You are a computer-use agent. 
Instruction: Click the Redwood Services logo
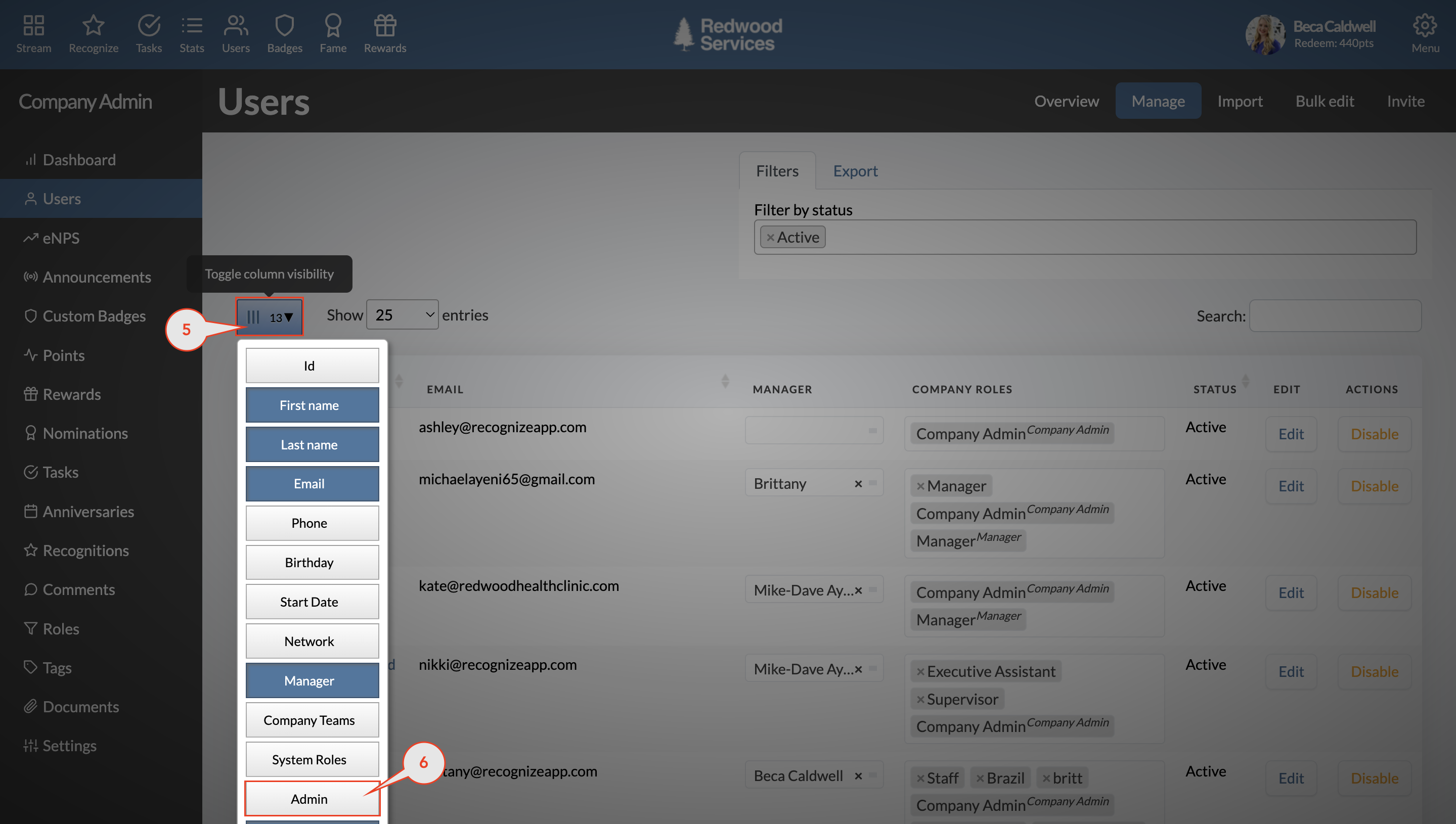pyautogui.click(x=728, y=34)
